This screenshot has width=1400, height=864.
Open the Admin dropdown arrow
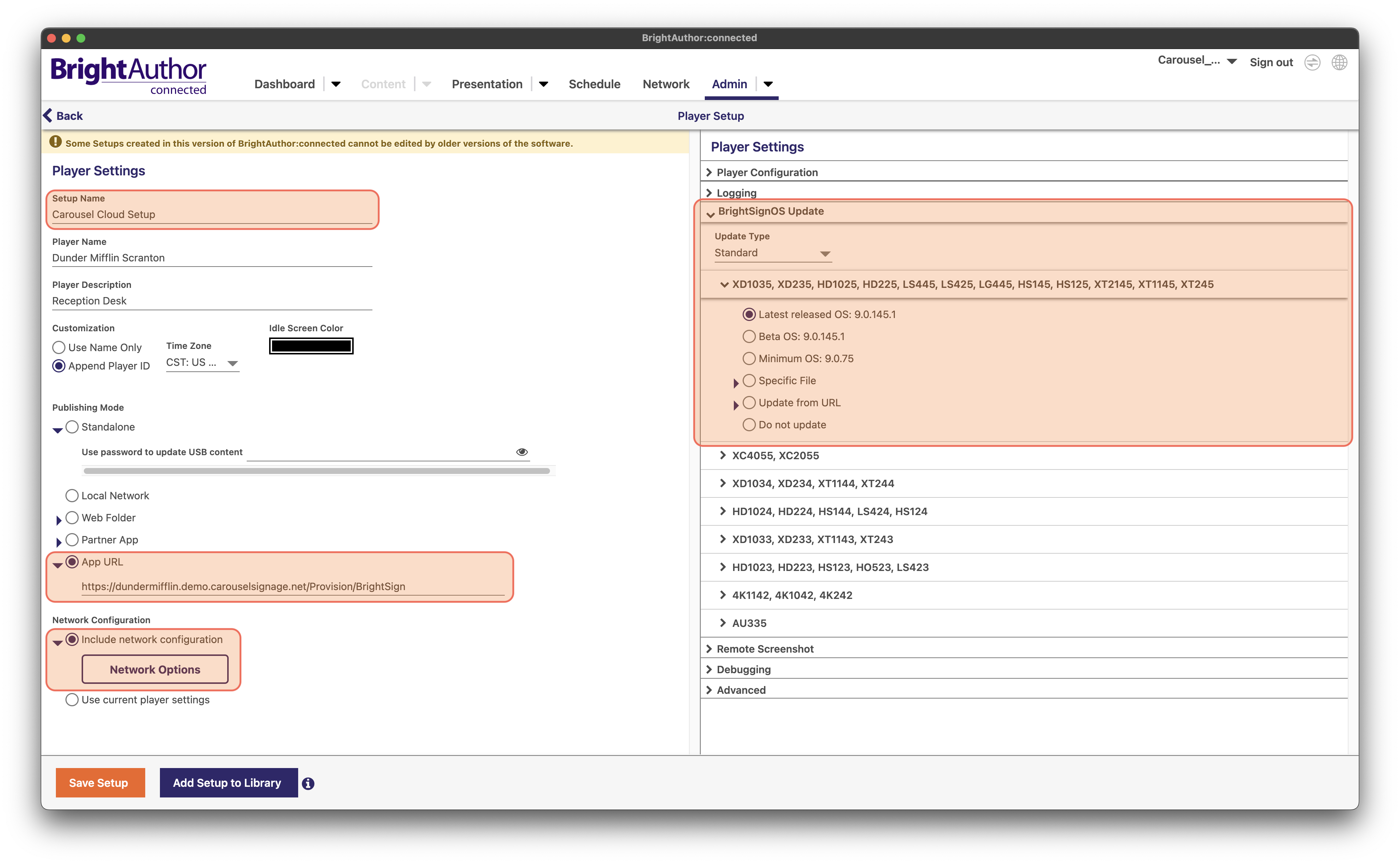click(x=768, y=84)
